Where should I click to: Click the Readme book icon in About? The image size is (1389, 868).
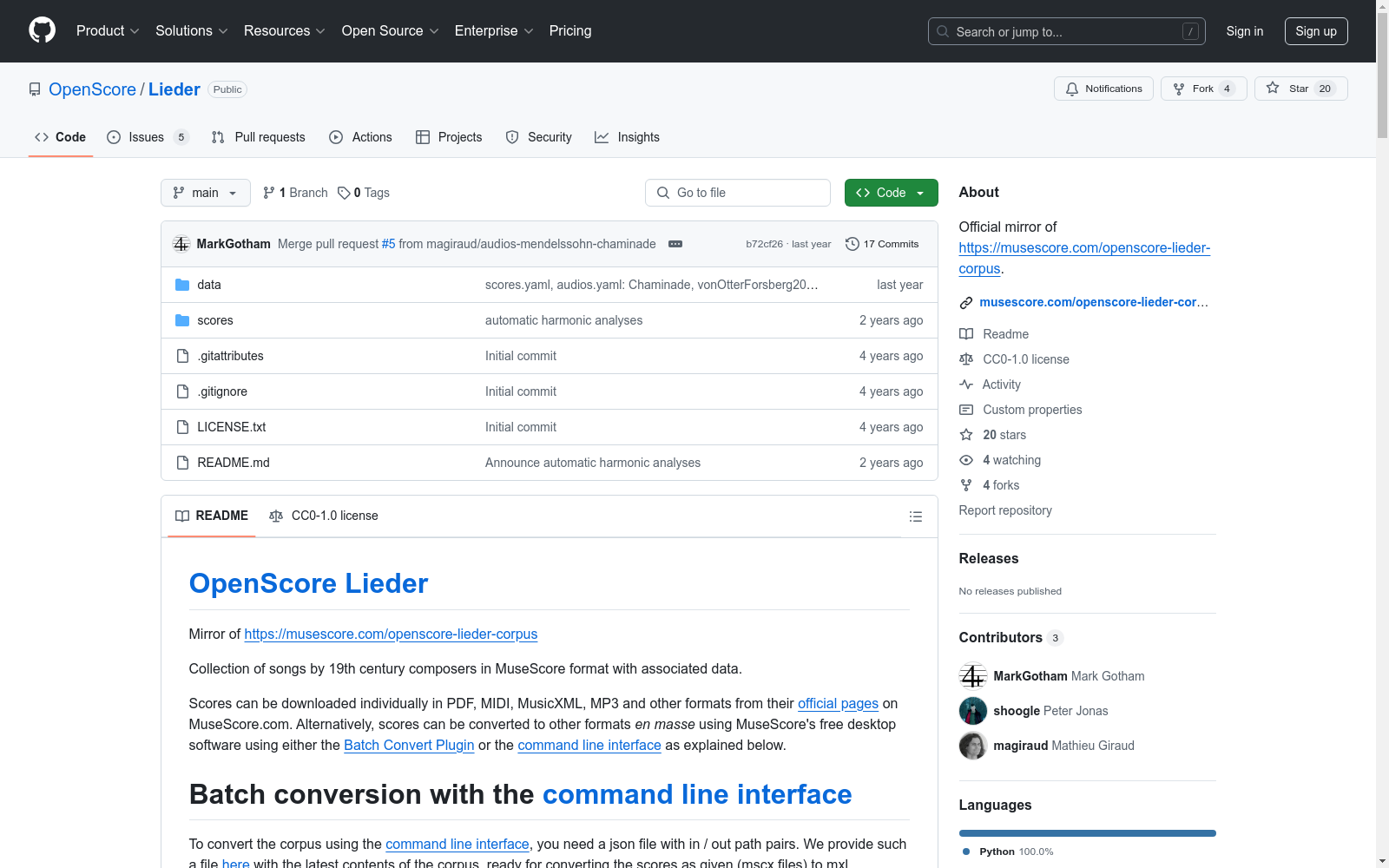(966, 334)
